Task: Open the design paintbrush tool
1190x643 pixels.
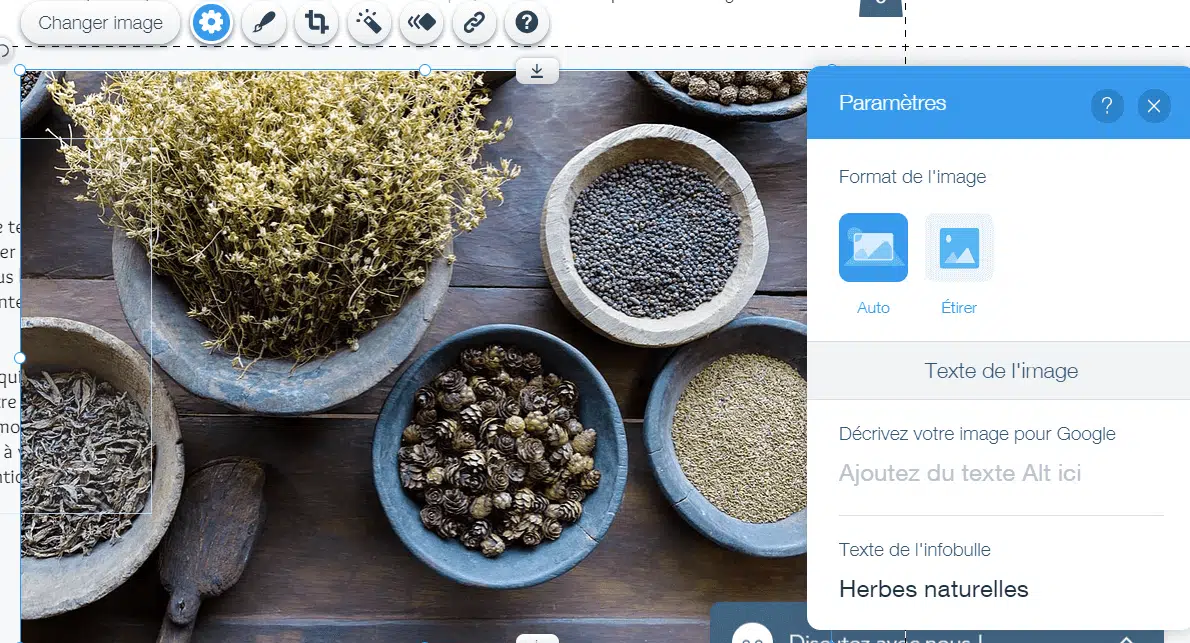Action: [x=264, y=23]
